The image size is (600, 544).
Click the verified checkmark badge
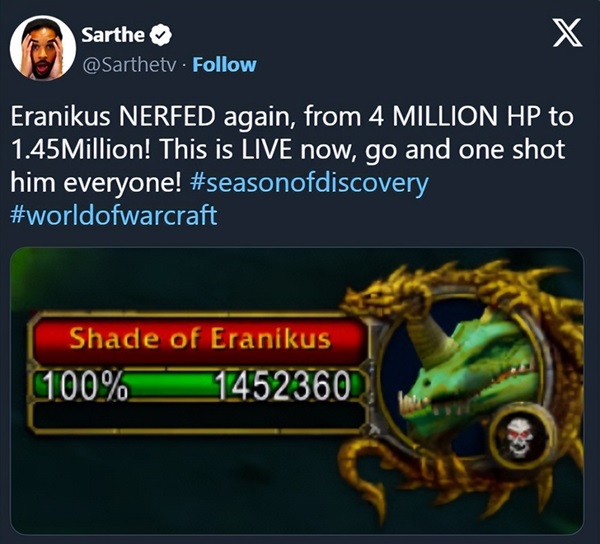160,35
